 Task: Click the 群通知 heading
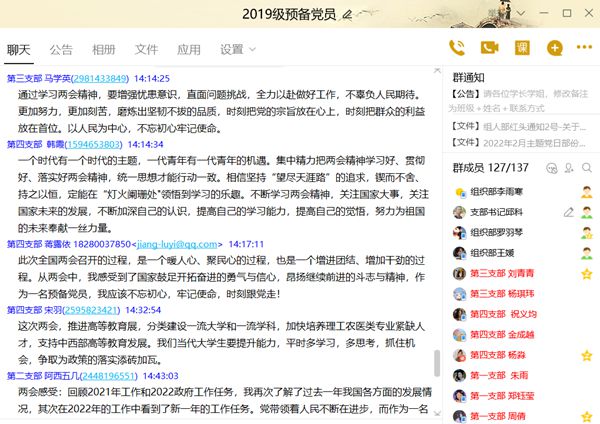pos(468,78)
